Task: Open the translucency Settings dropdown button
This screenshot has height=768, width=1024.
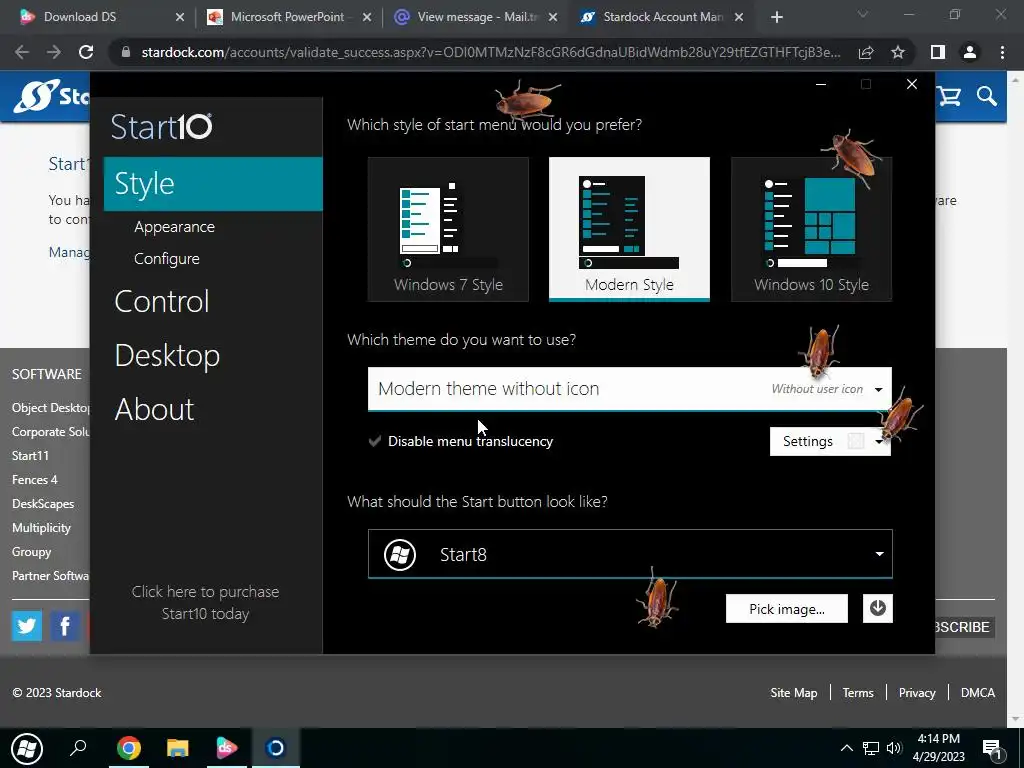Action: pyautogui.click(x=830, y=441)
